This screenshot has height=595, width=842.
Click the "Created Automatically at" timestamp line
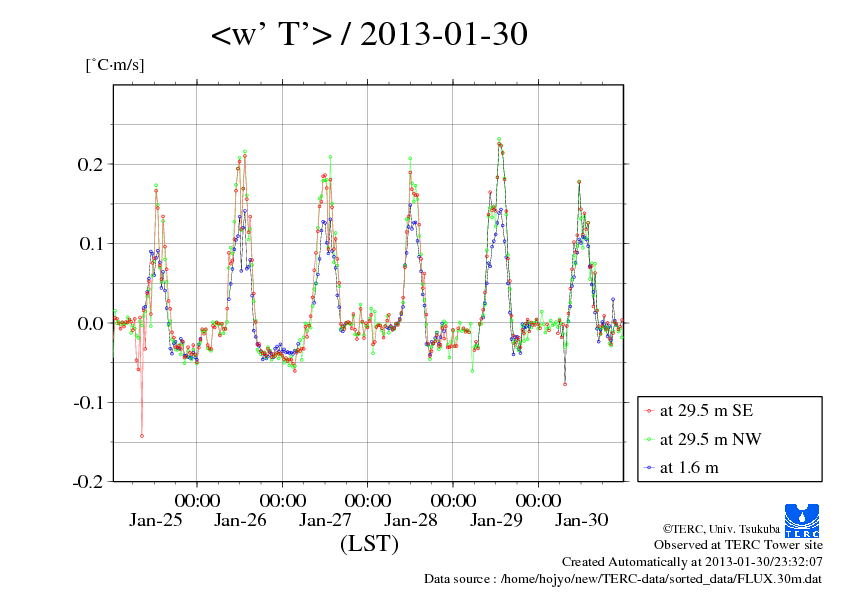(x=692, y=562)
